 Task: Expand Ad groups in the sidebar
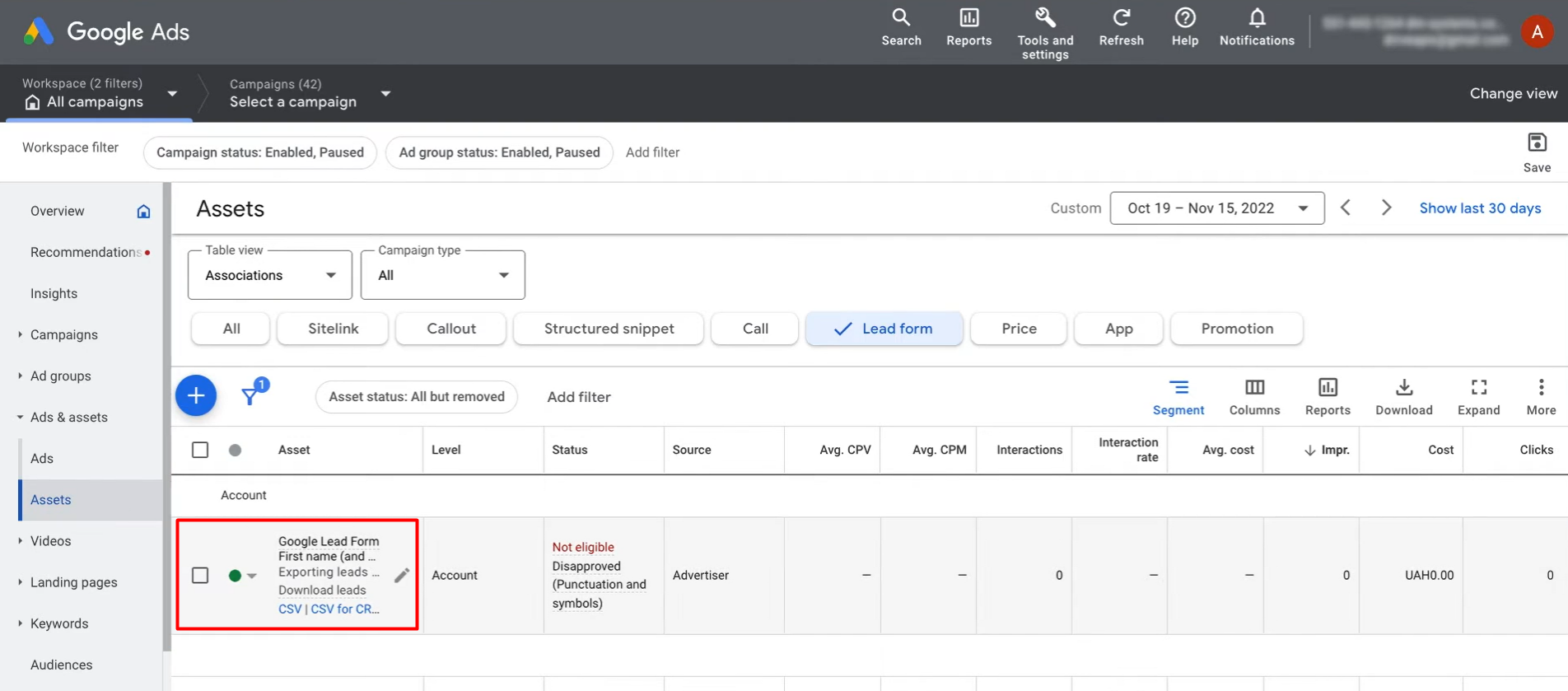point(20,376)
